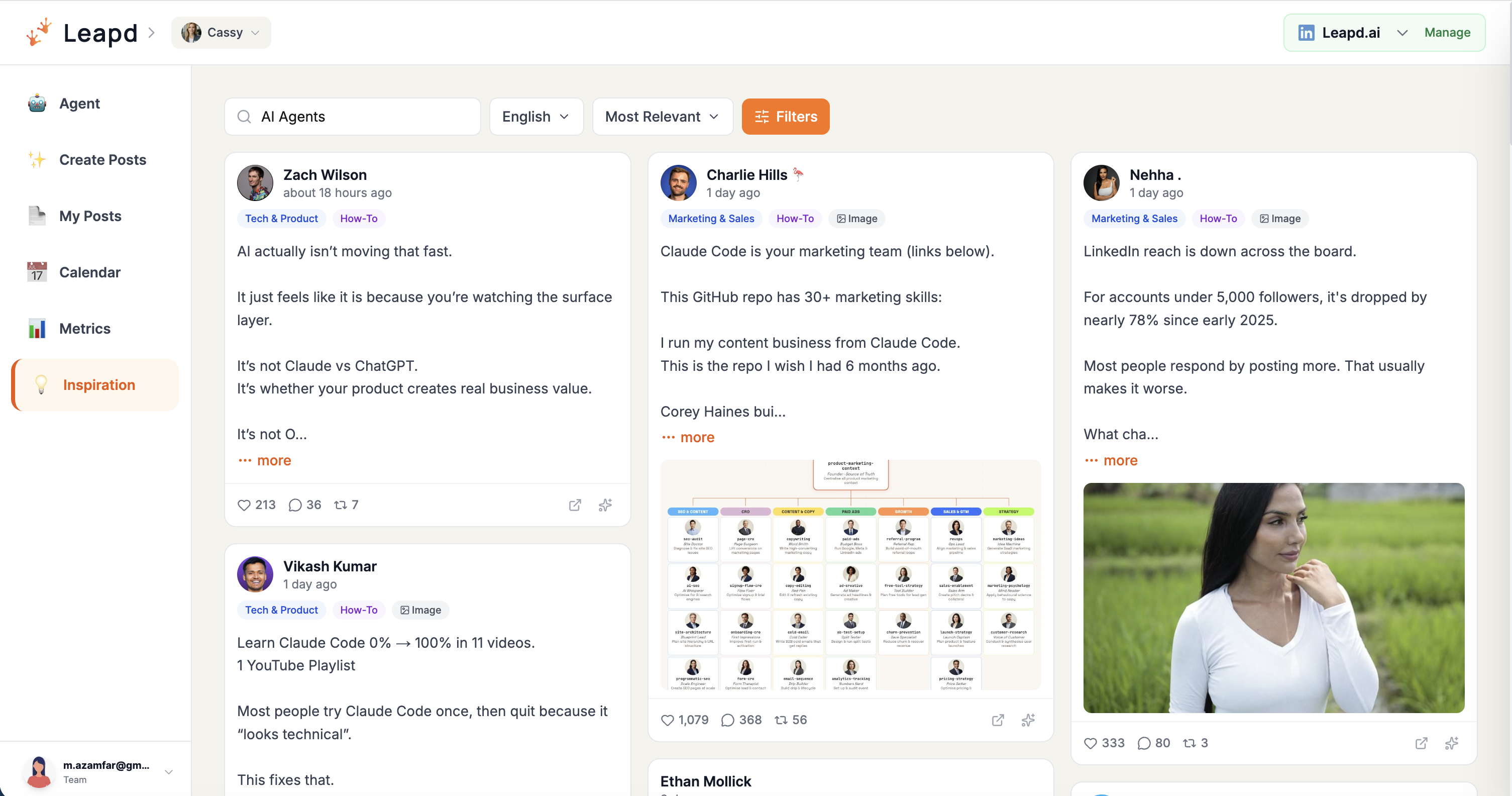Viewport: 1512px width, 796px height.
Task: Switch to the My Posts section
Action: 90,216
